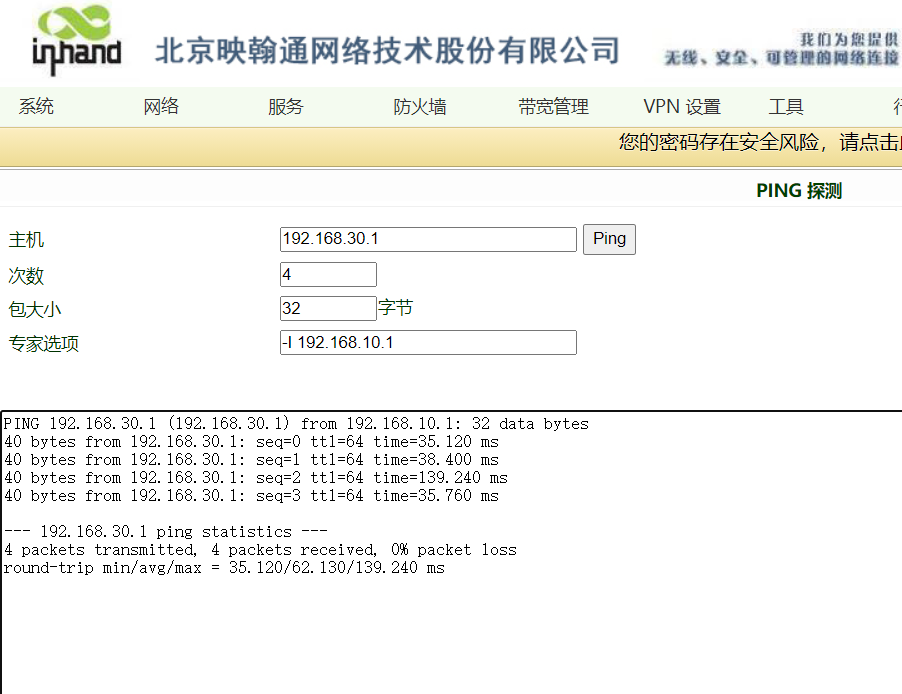Viewport: 902px width, 694px height.
Task: Select the 包大小 packet size field
Action: click(x=328, y=308)
